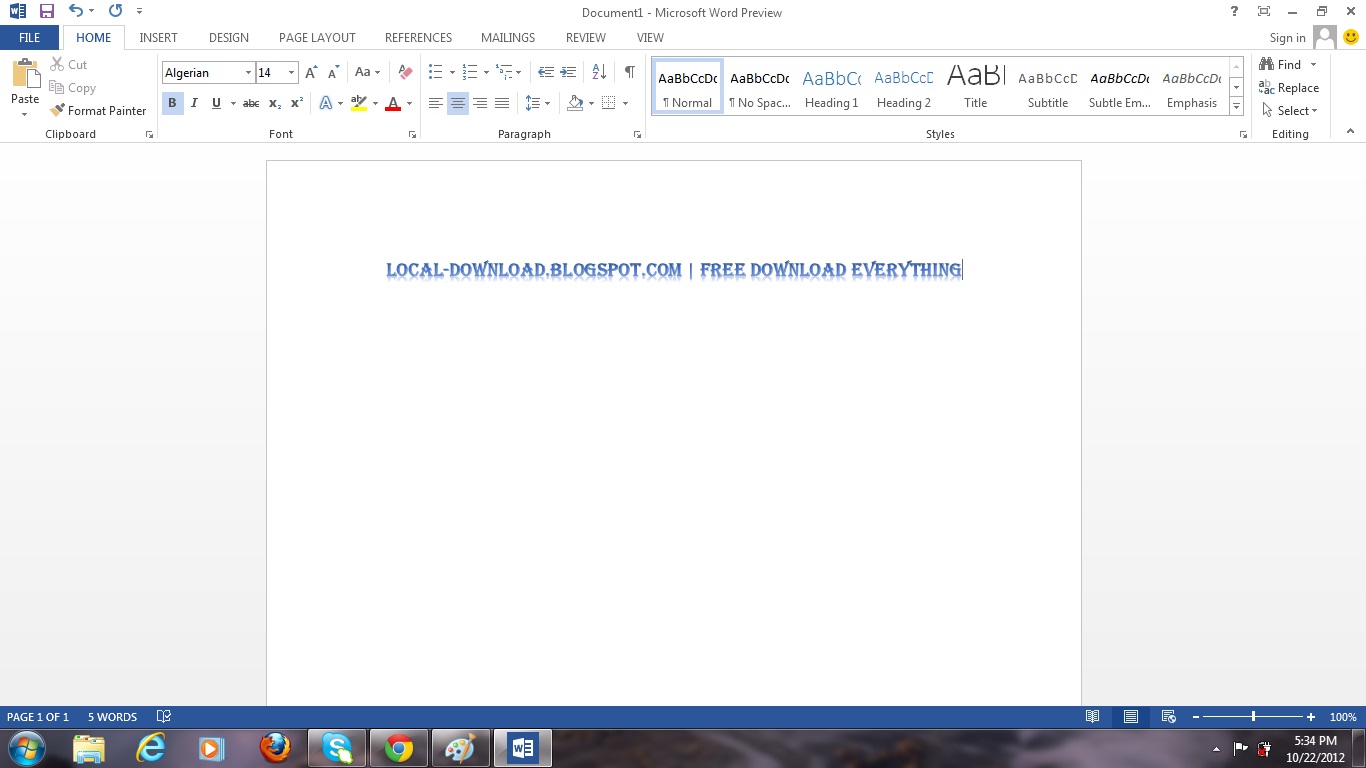Image resolution: width=1366 pixels, height=768 pixels.
Task: Expand the bullet library dropdown arrow
Action: (x=452, y=72)
